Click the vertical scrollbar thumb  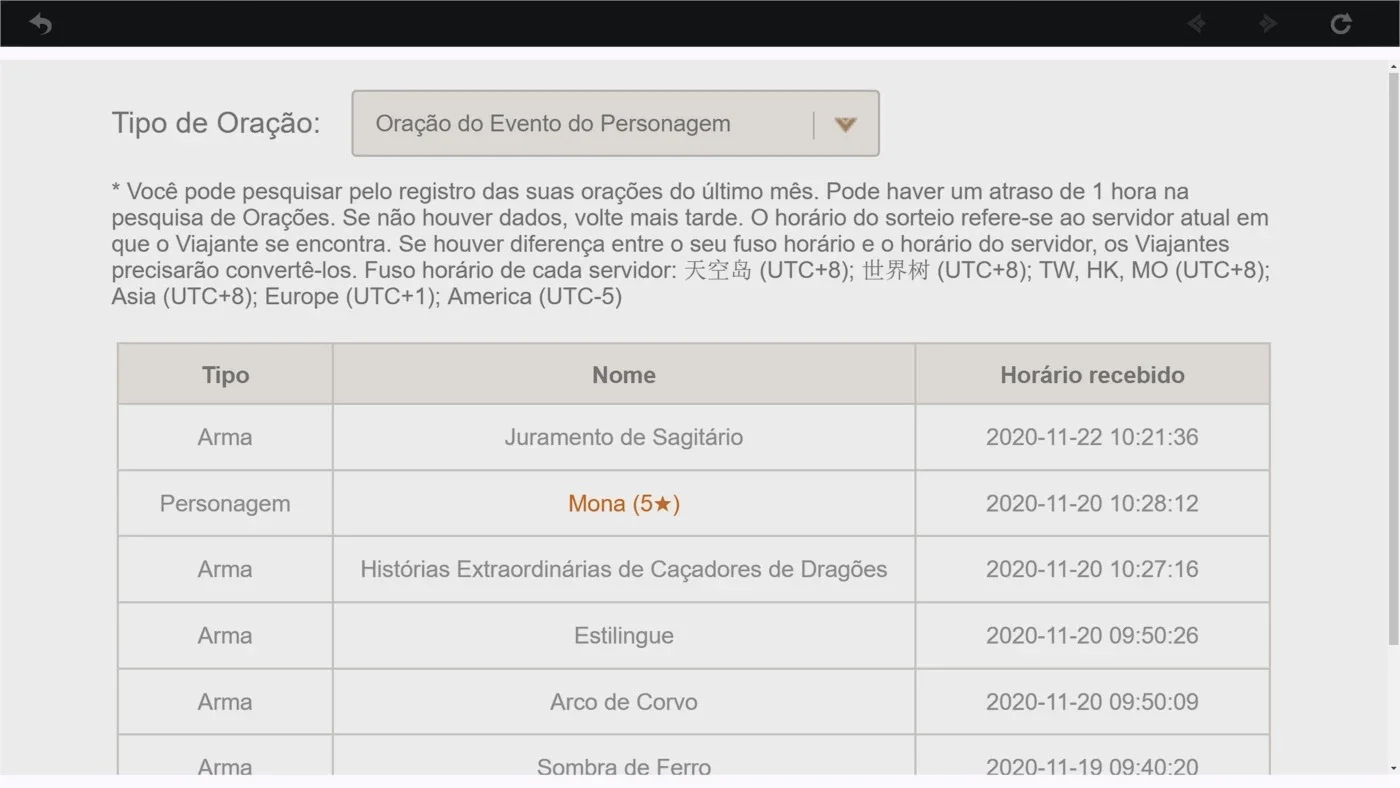(x=1394, y=358)
